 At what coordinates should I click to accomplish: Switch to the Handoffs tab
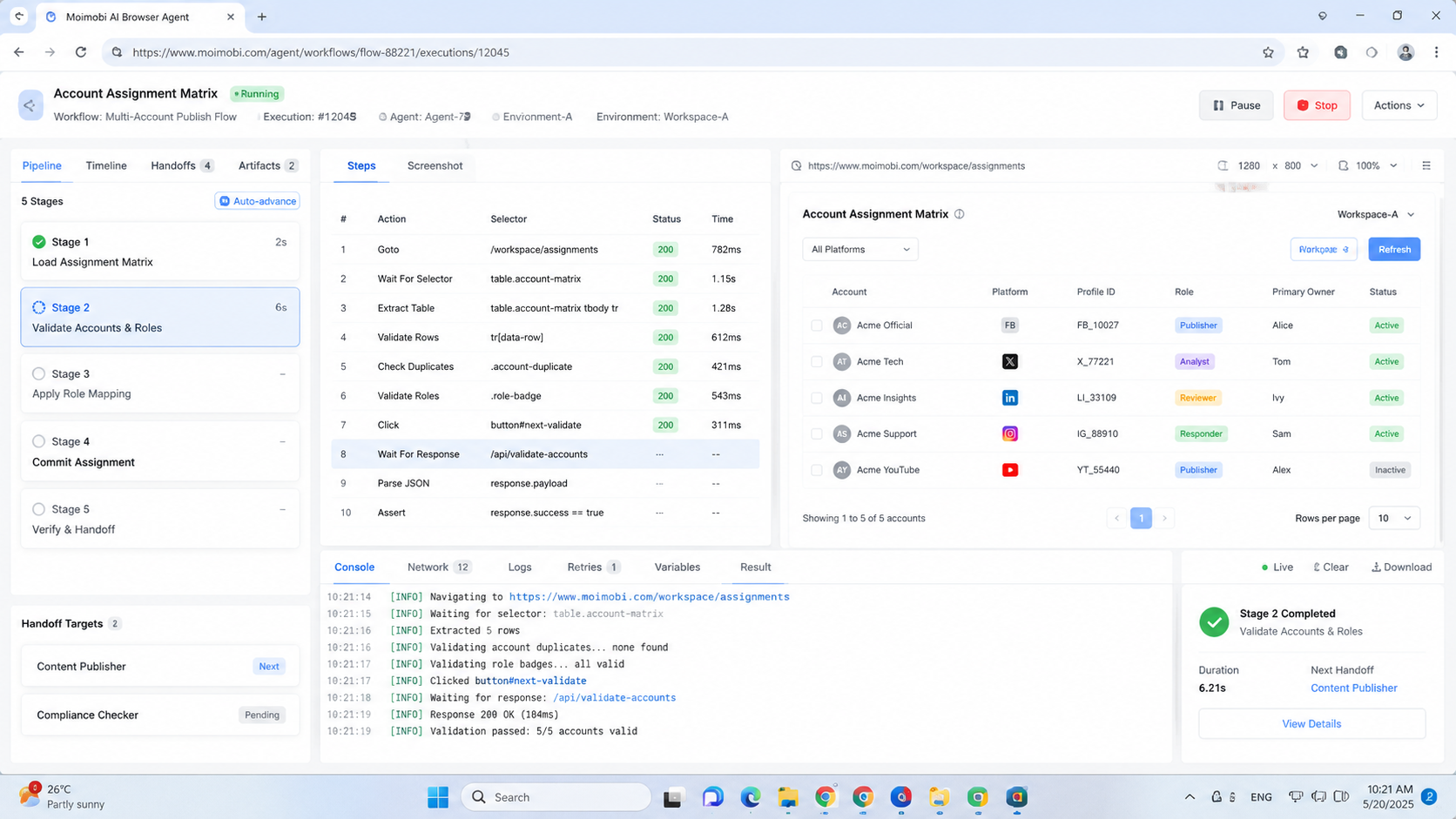tap(181, 165)
